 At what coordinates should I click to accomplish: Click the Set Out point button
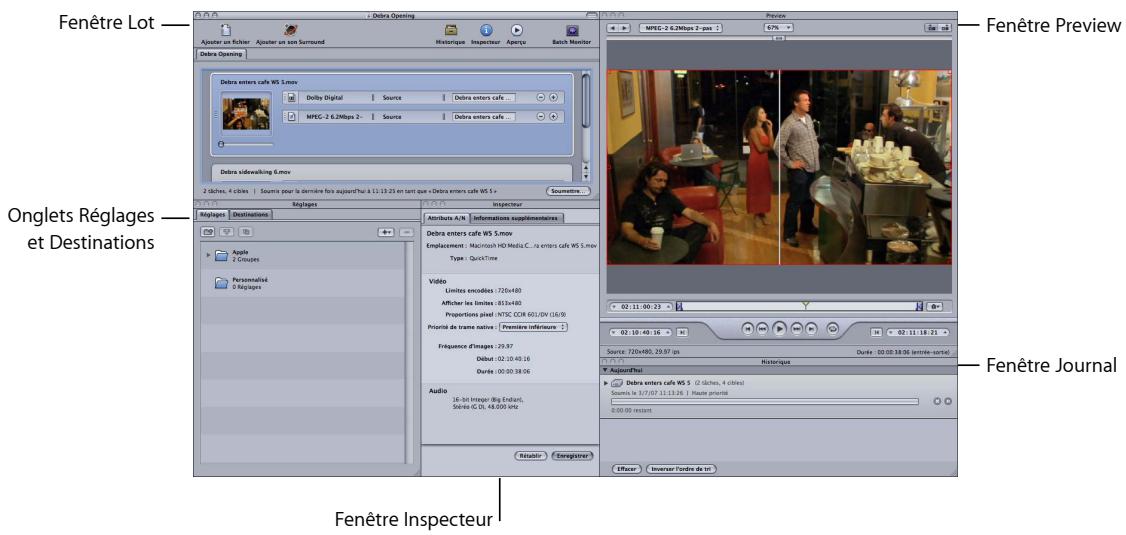(x=876, y=332)
